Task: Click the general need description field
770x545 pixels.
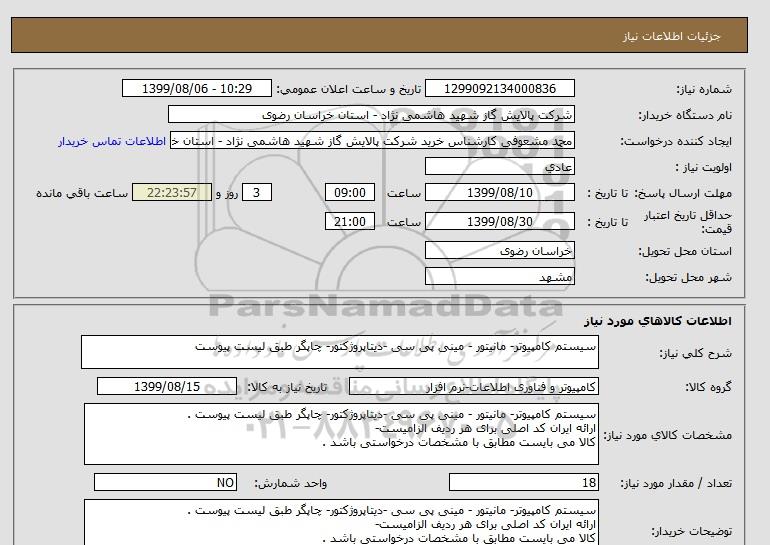Action: [x=340, y=352]
